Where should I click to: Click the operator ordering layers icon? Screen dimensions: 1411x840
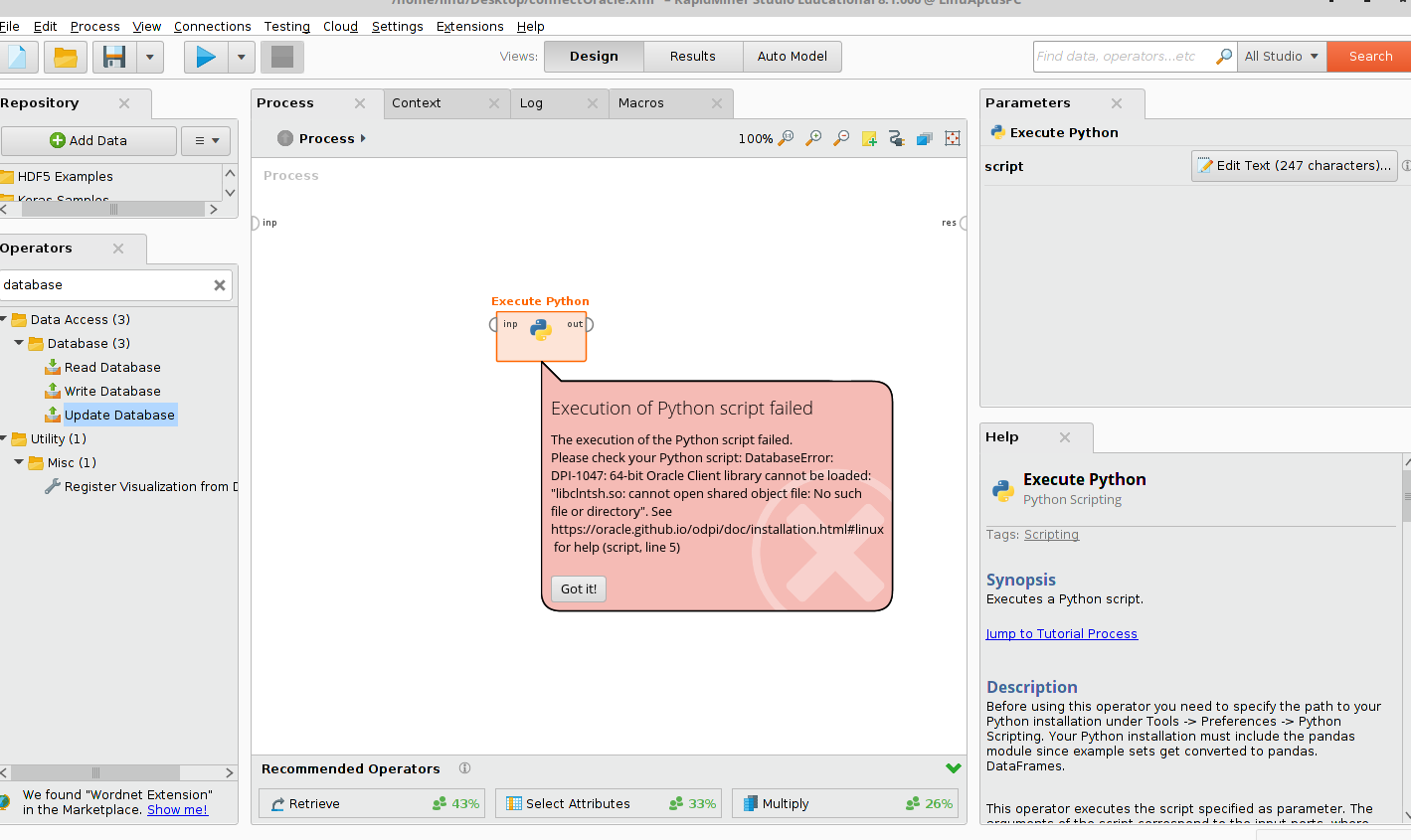[x=924, y=138]
